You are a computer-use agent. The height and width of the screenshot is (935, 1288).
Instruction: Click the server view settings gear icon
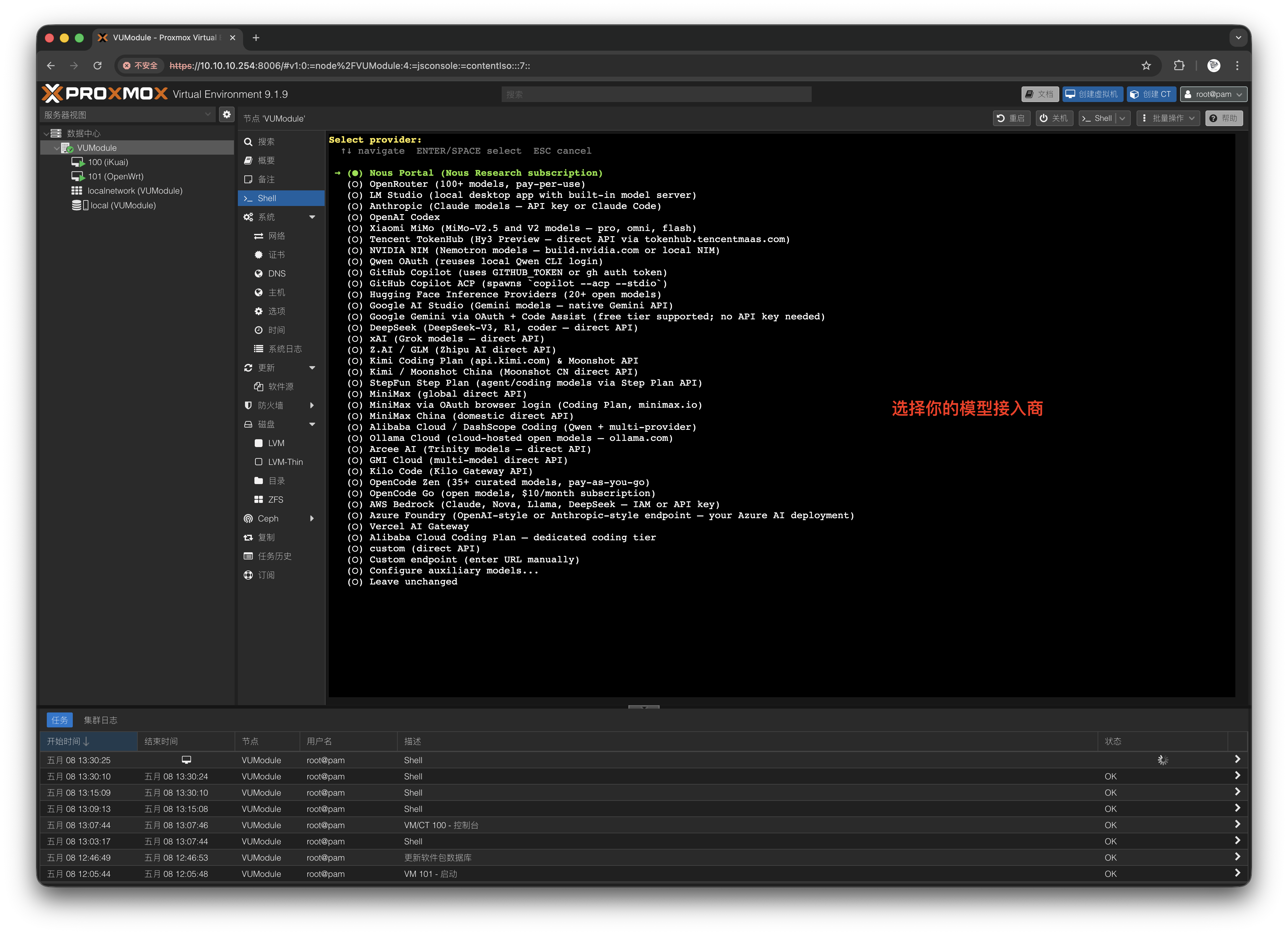[226, 115]
